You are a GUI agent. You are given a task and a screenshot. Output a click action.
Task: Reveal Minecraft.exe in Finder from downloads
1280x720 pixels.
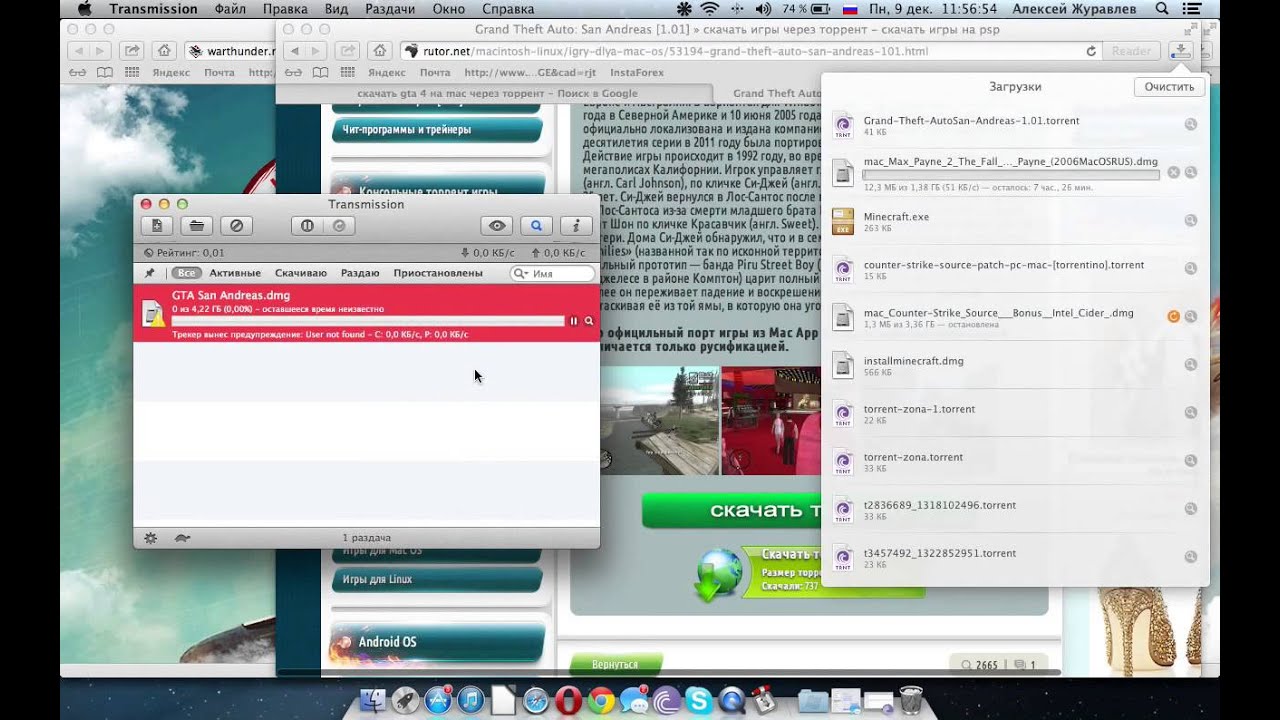pos(1191,220)
